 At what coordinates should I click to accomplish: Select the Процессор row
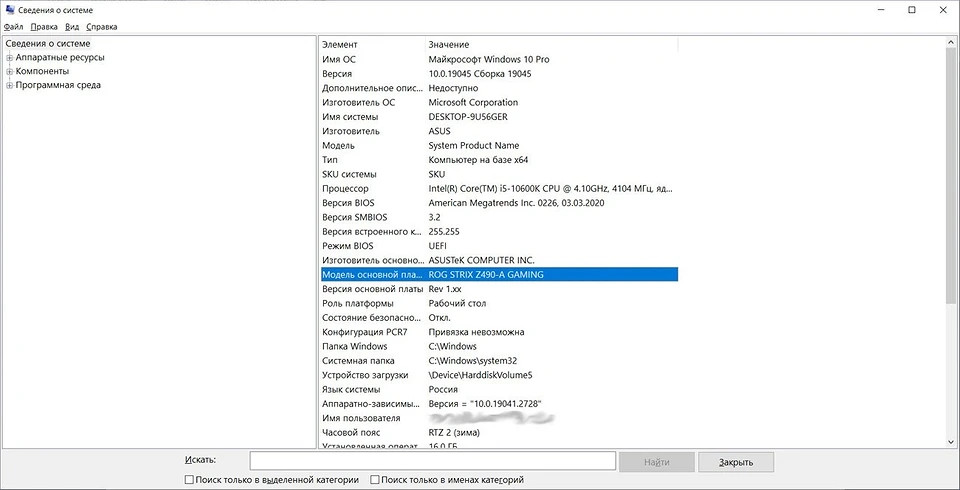click(x=345, y=189)
